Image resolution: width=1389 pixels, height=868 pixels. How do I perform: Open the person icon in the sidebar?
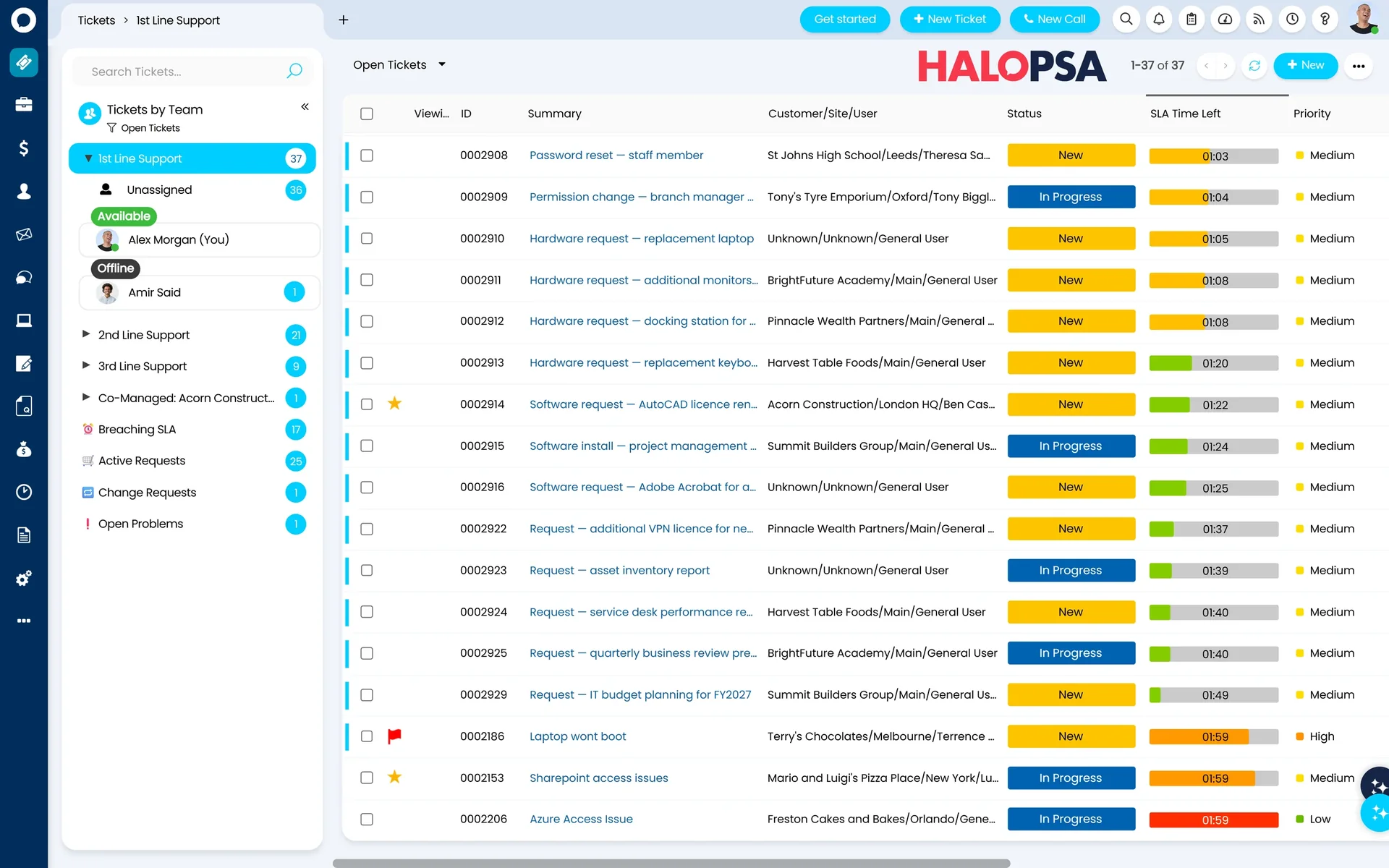coord(24,191)
